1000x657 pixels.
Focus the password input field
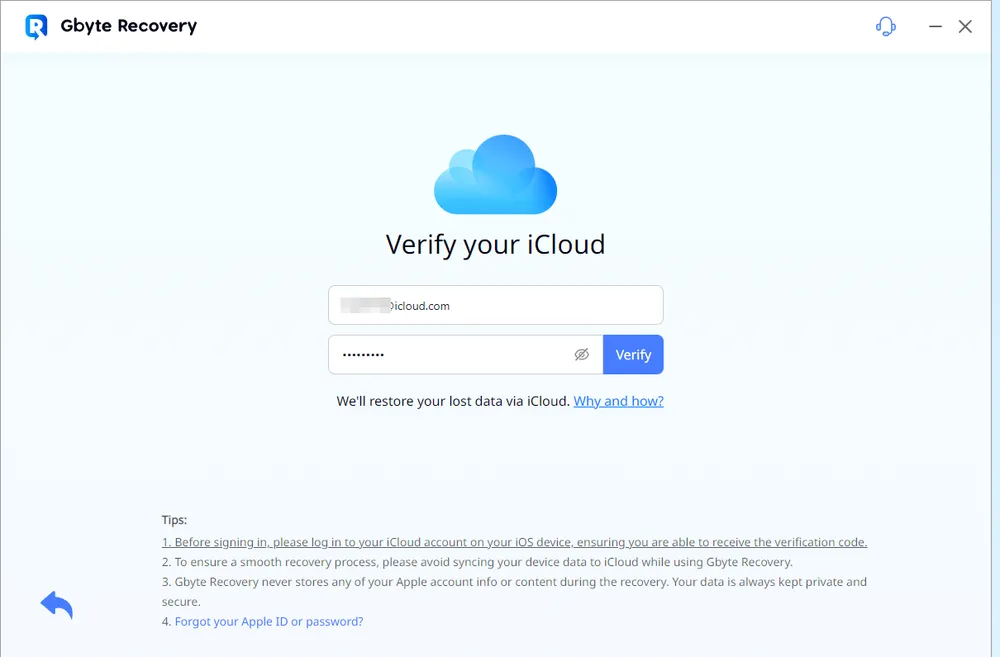[x=466, y=355]
